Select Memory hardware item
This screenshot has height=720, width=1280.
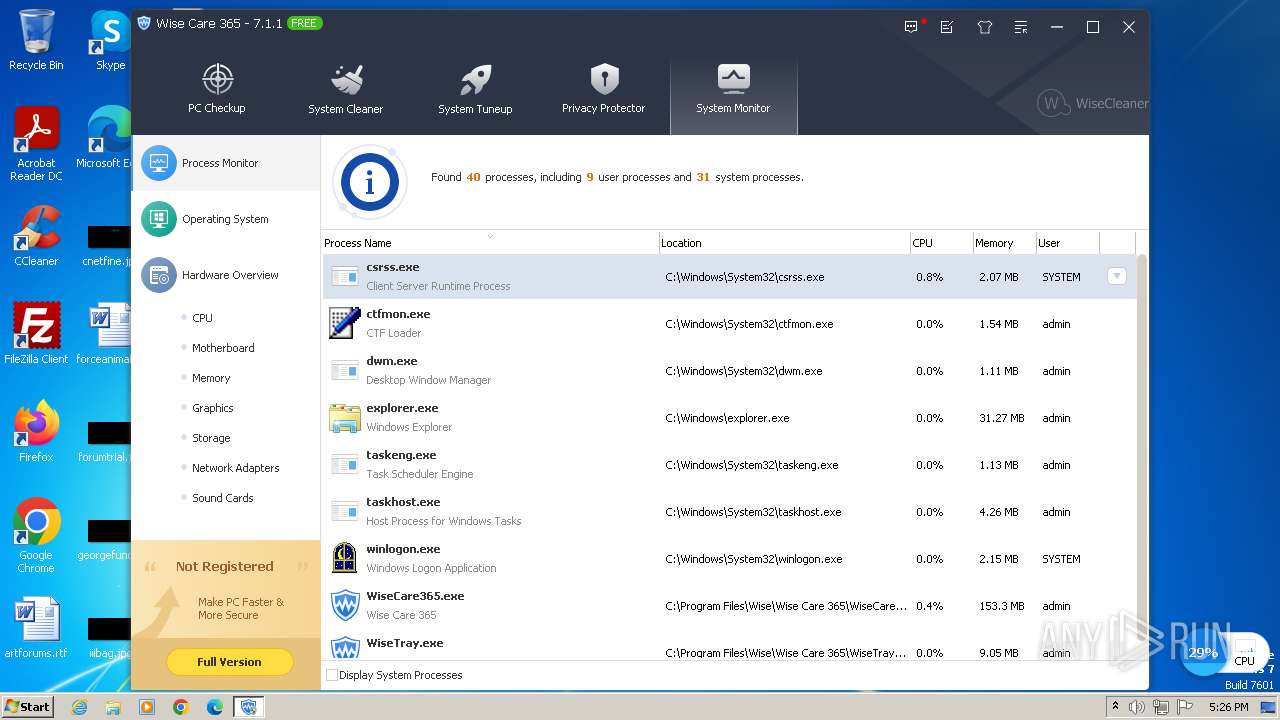point(211,378)
